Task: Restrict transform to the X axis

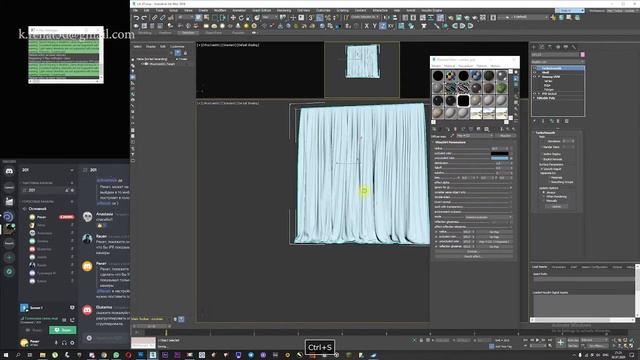Action: 366,26
